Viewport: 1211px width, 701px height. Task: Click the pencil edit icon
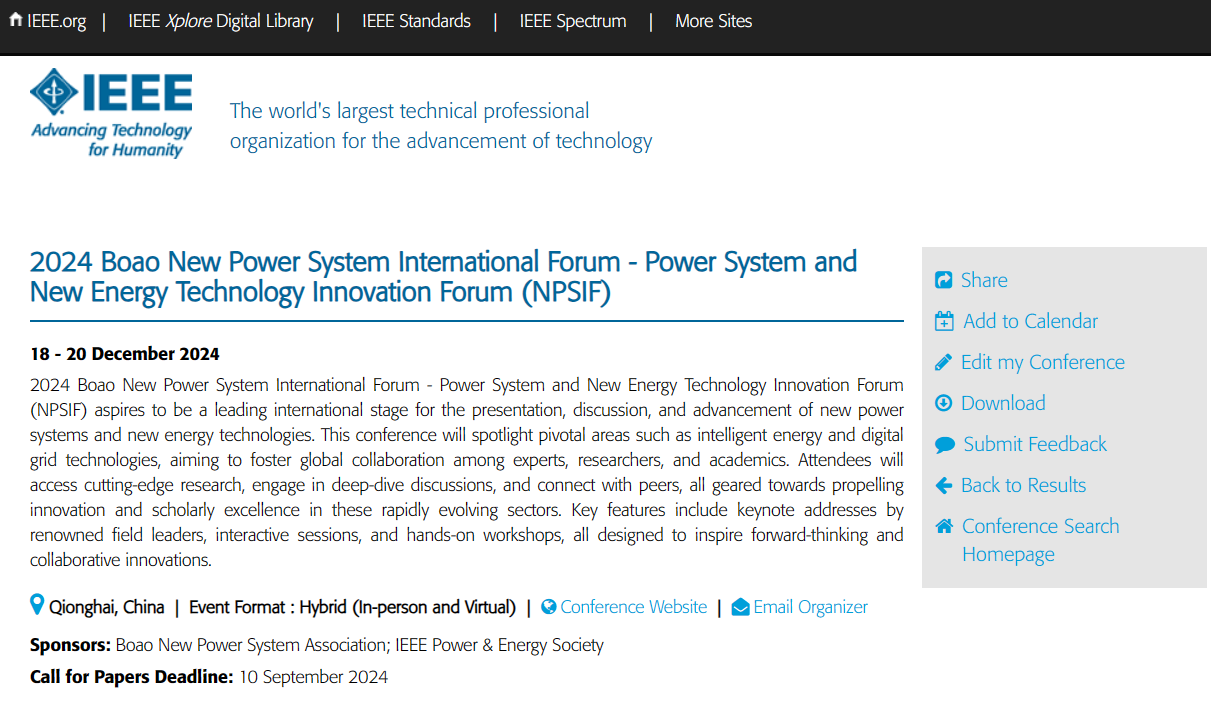[943, 362]
